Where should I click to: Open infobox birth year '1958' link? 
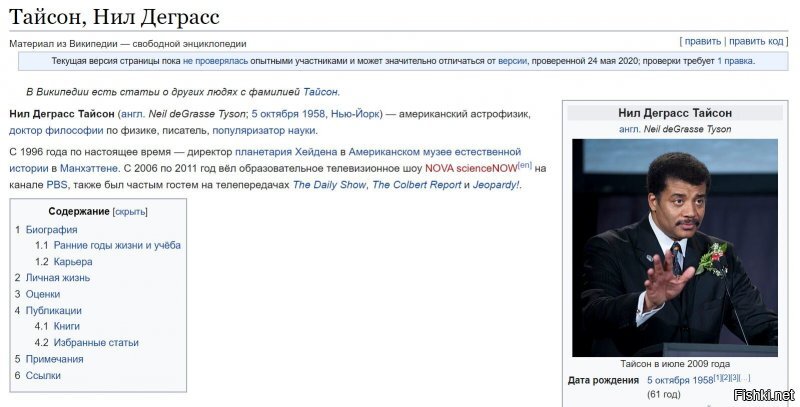pyautogui.click(x=702, y=380)
